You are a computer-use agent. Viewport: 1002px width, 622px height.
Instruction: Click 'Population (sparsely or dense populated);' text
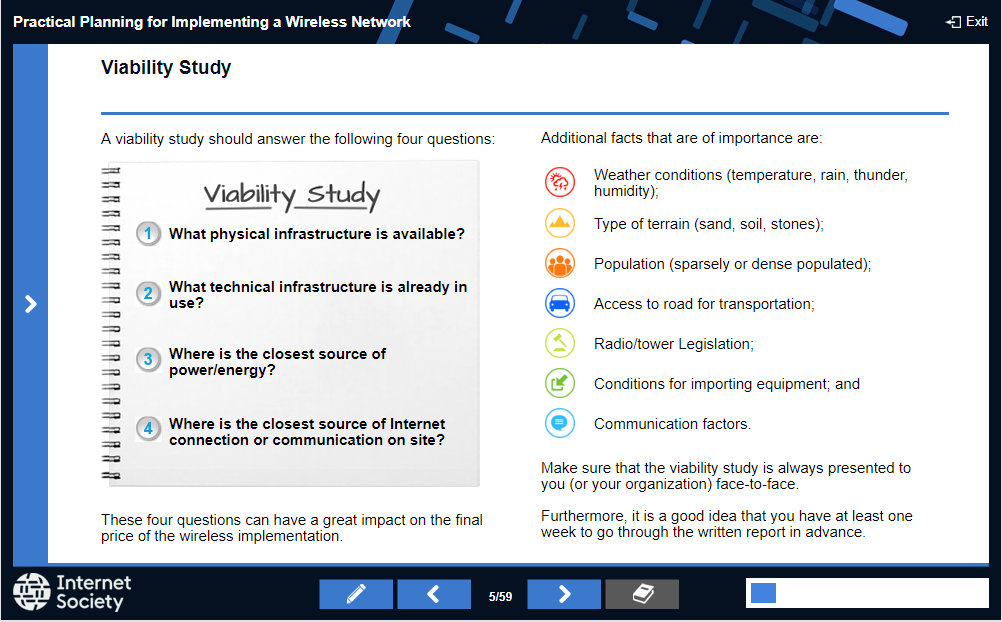point(732,264)
